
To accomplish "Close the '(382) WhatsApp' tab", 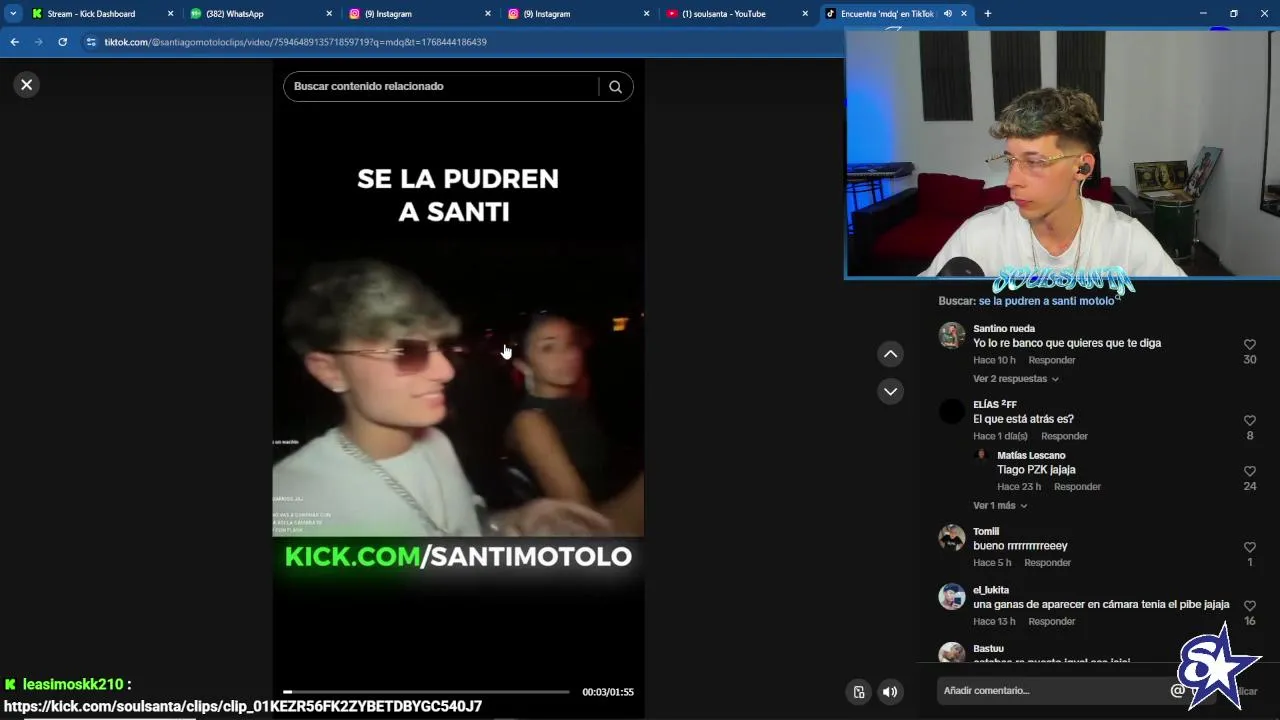I will click(329, 14).
